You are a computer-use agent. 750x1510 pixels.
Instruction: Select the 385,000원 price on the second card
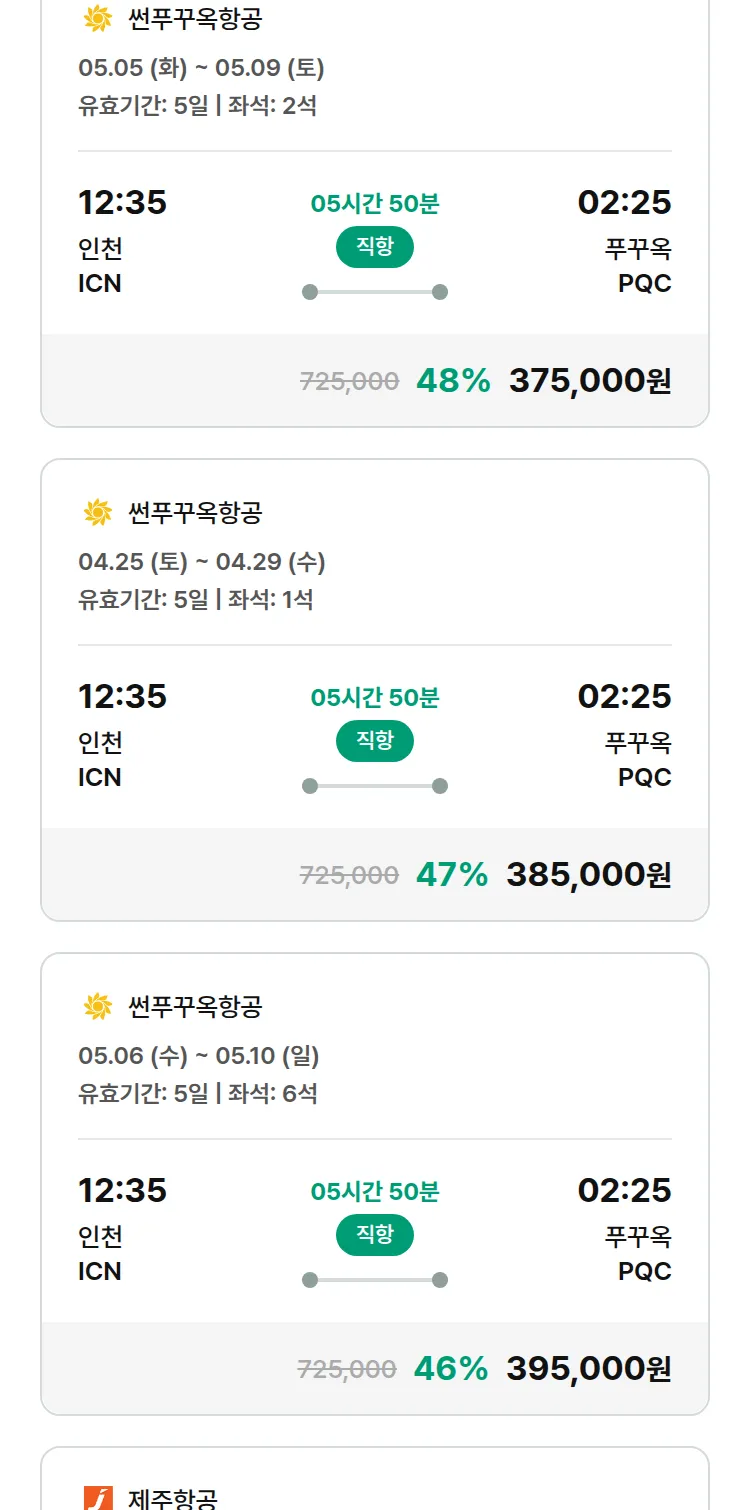click(x=589, y=875)
